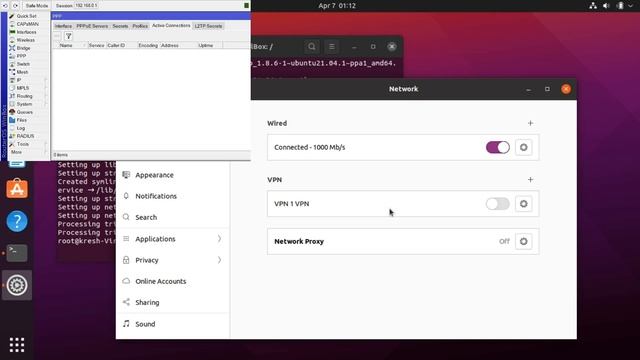Toggle the Wired connection switch off
This screenshot has width=640, height=360.
[498, 147]
